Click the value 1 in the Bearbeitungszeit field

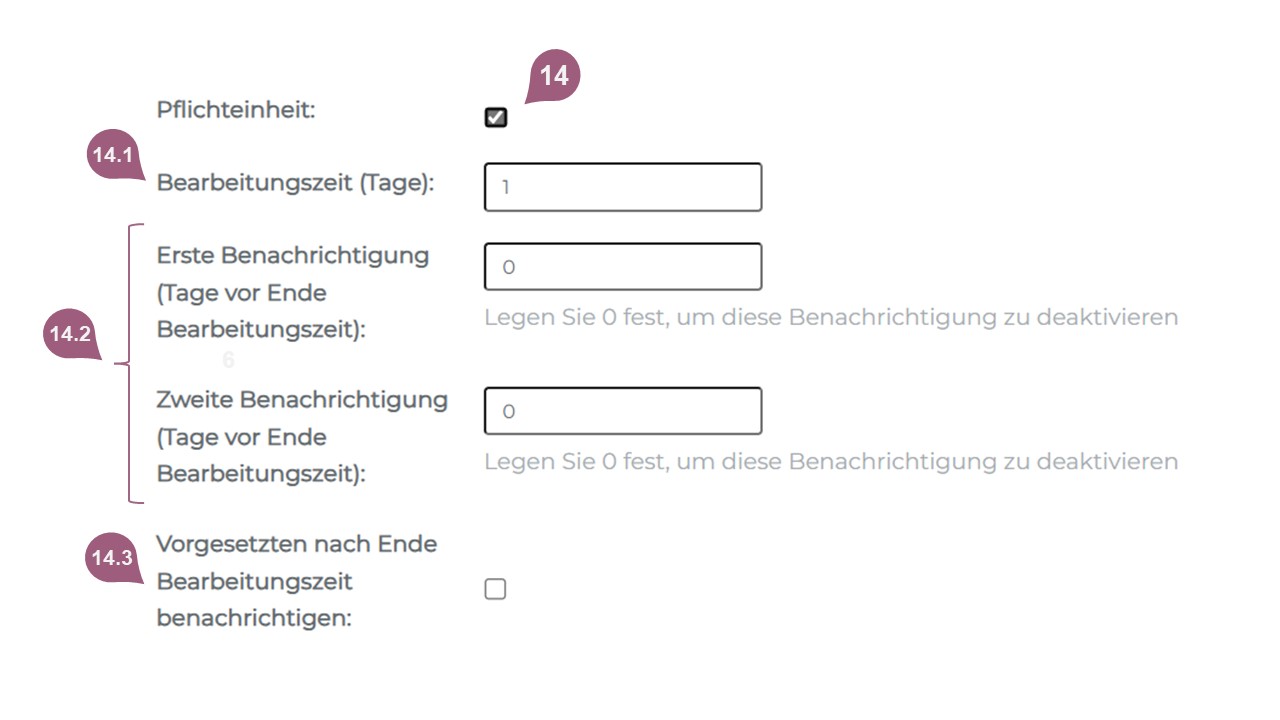point(506,187)
